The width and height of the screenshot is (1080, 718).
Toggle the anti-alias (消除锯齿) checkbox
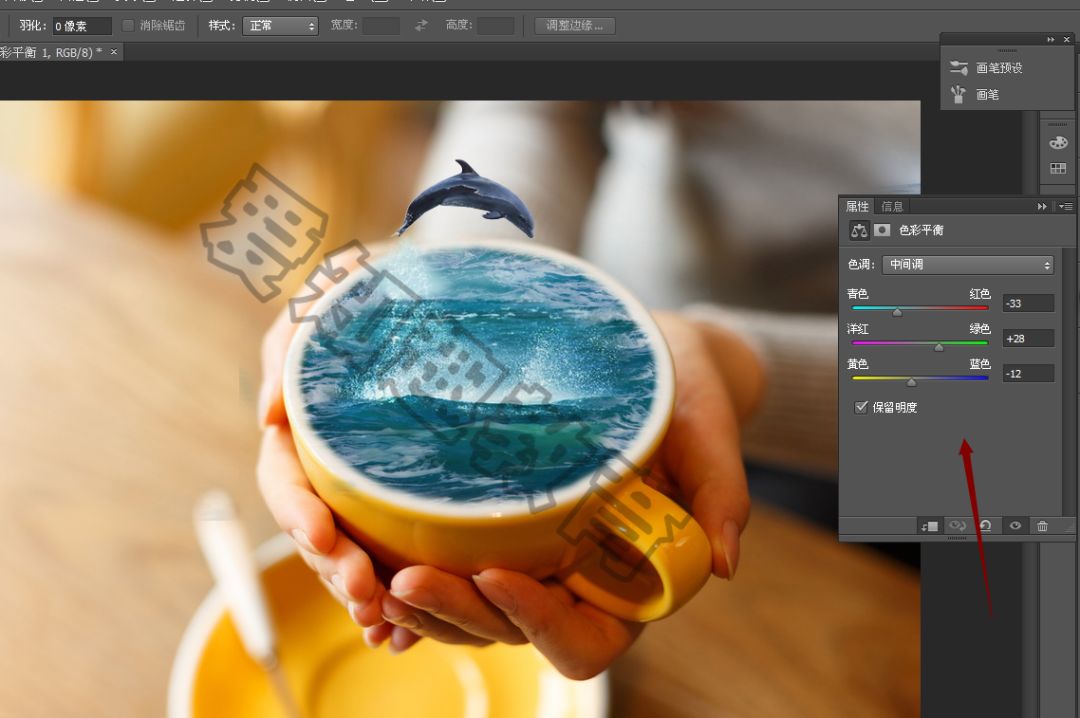point(128,25)
